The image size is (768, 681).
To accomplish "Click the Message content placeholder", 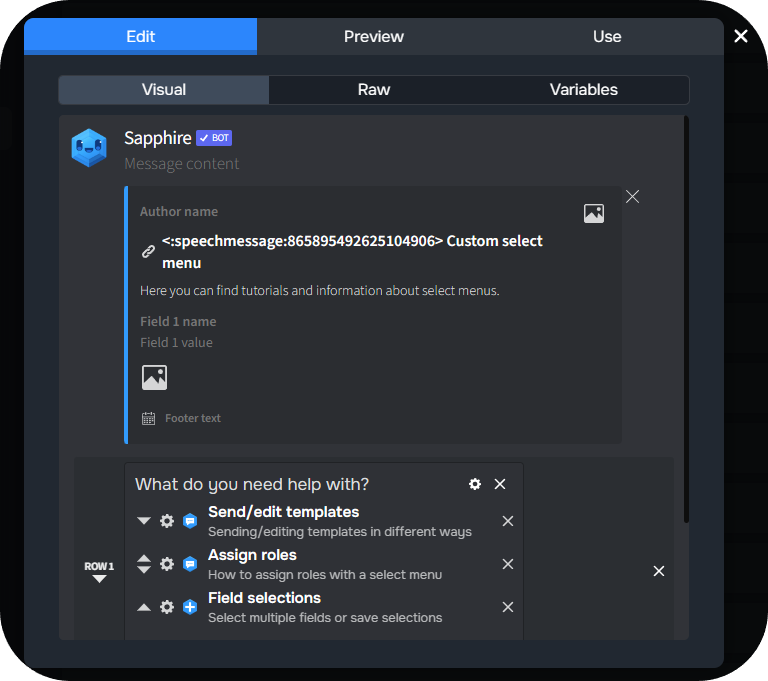I will (182, 164).
